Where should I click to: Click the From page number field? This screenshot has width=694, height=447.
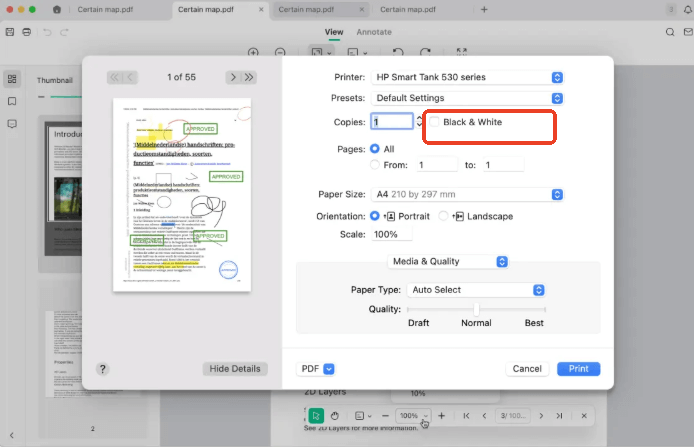(x=437, y=165)
